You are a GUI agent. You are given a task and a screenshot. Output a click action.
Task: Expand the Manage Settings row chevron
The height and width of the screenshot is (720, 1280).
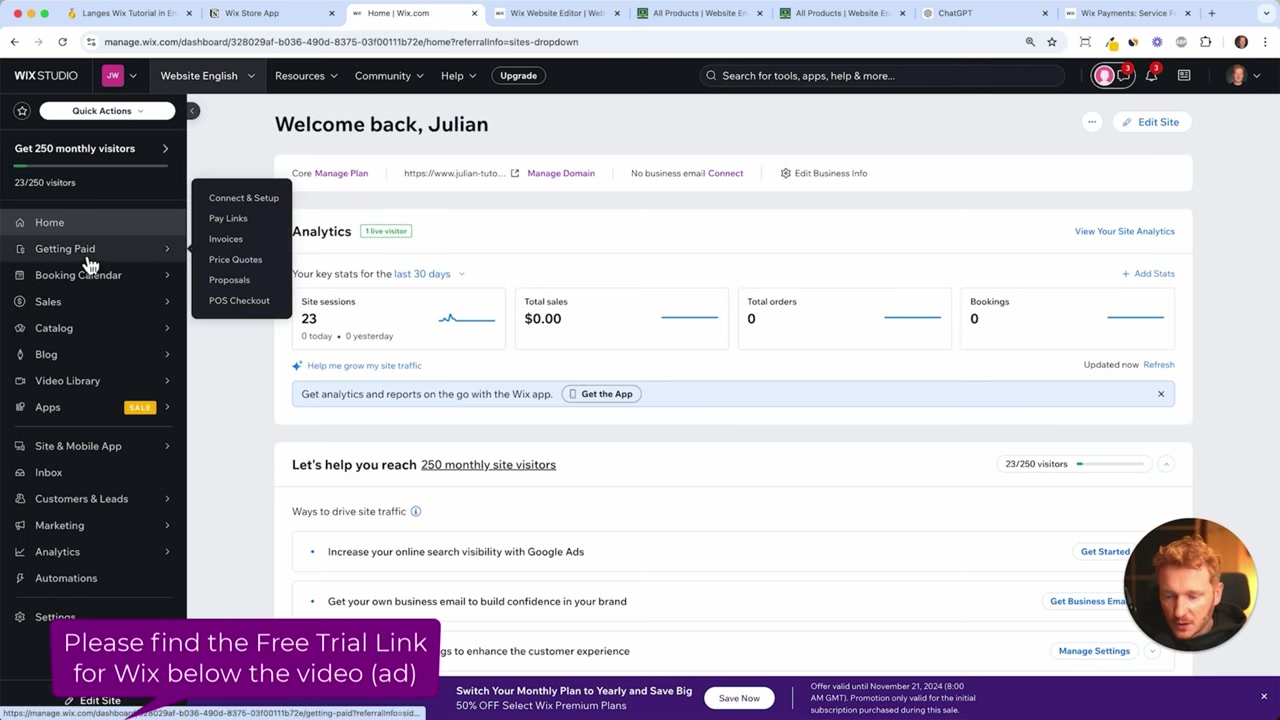click(x=1152, y=651)
